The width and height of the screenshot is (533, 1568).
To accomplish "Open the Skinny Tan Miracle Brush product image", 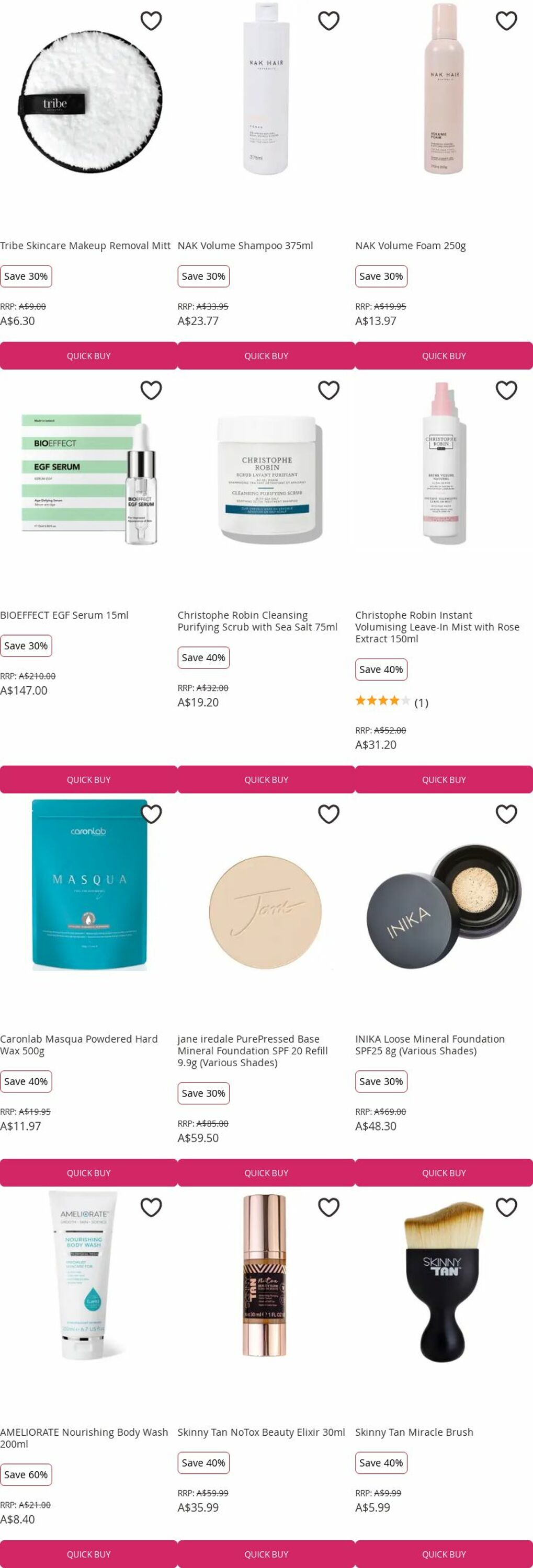I will click(x=443, y=1283).
